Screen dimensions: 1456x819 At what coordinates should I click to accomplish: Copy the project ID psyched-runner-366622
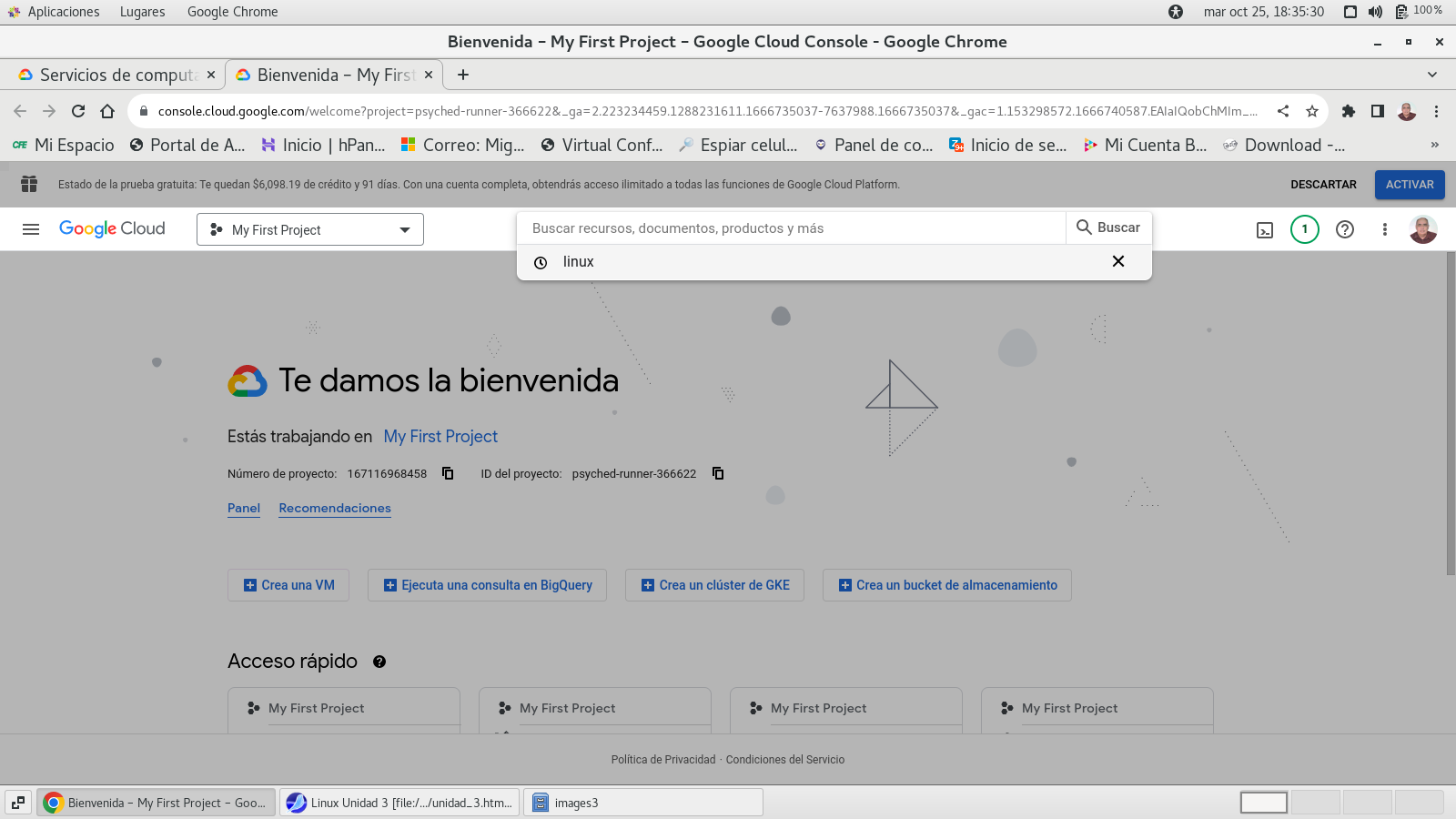718,473
